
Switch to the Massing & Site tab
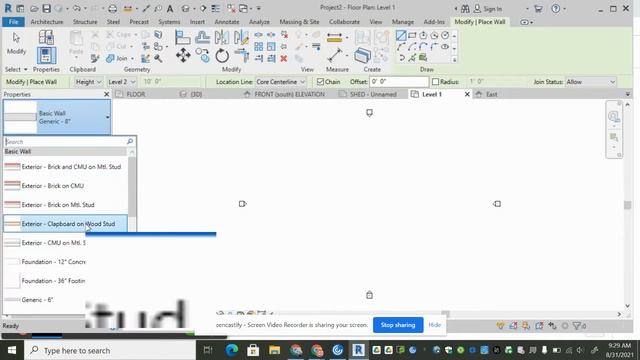coord(299,22)
